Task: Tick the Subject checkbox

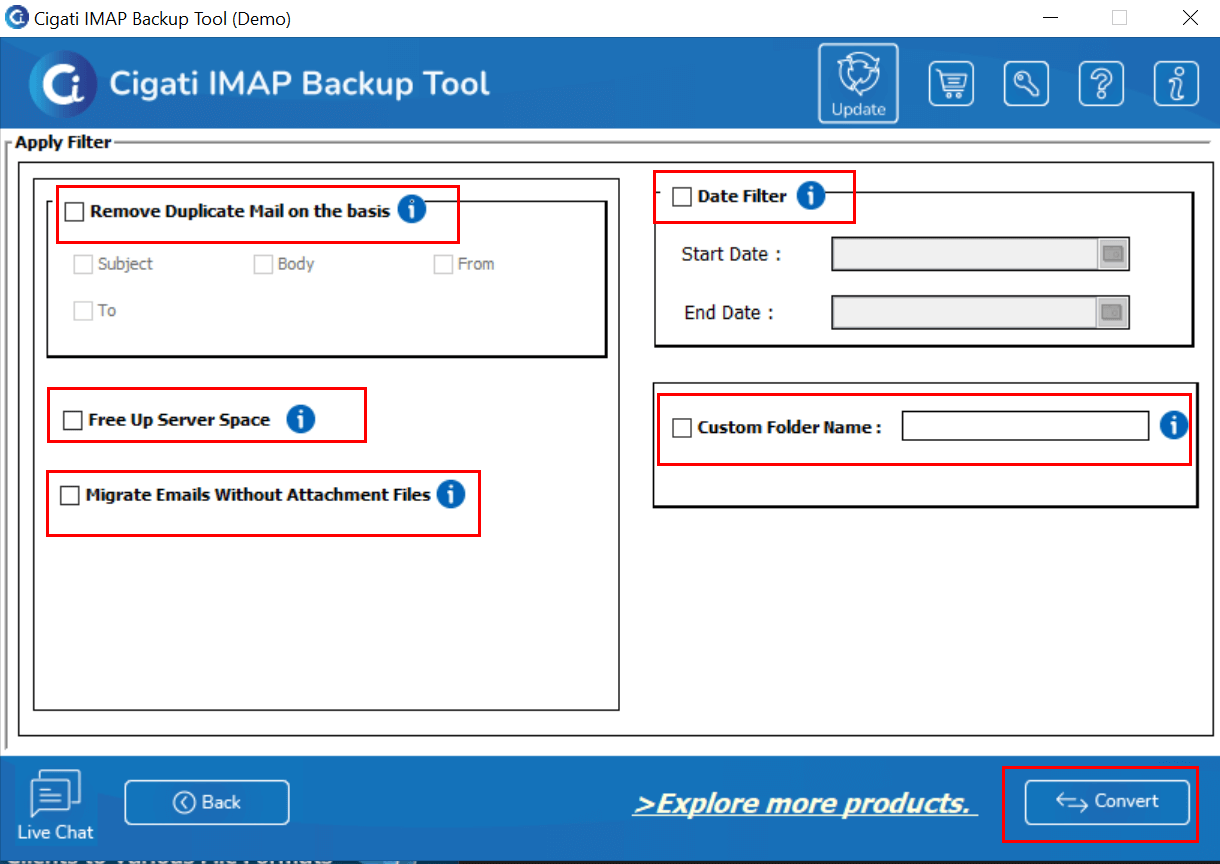Action: coord(83,265)
